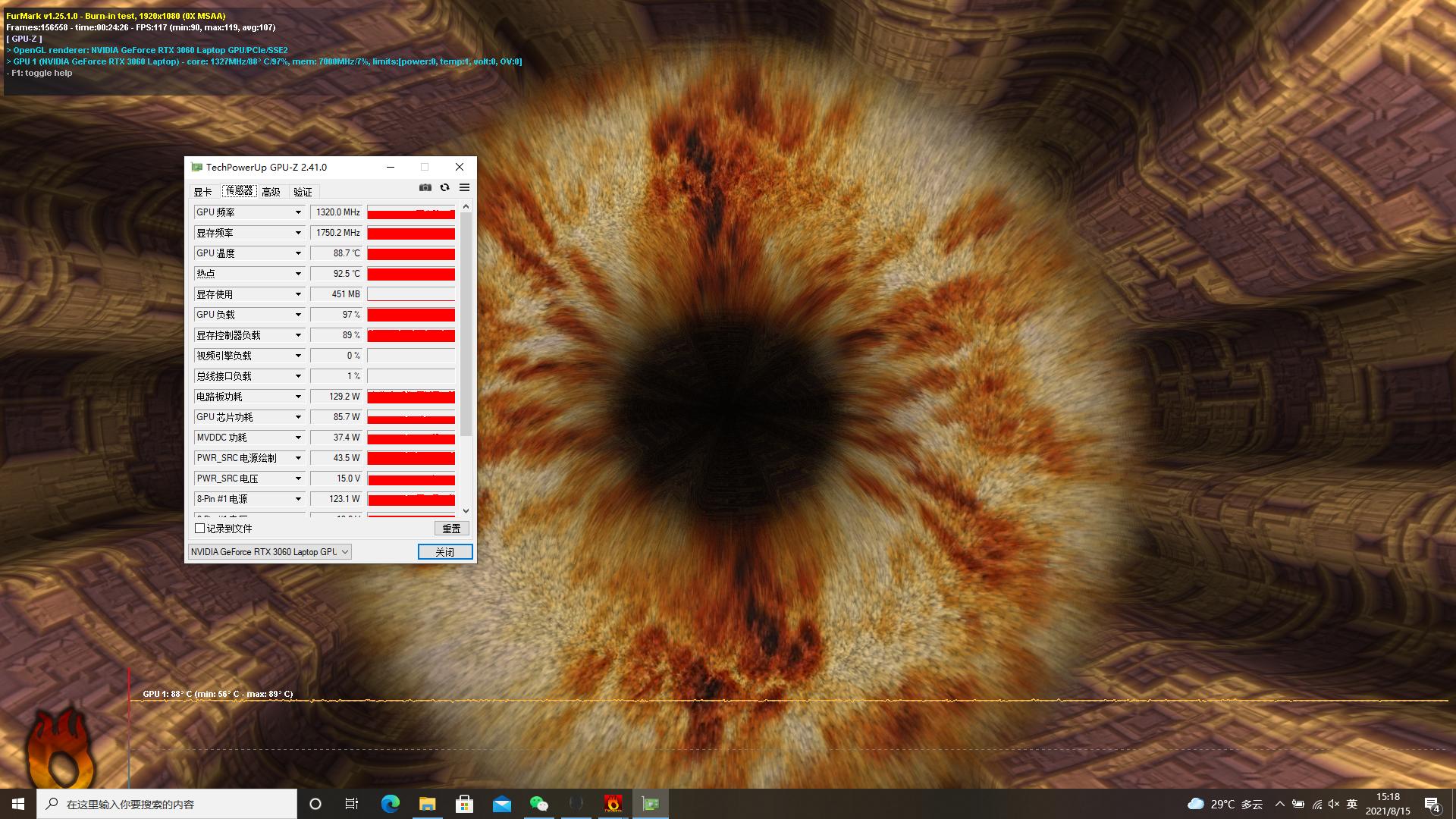Viewport: 1456px width, 819px height.
Task: Enable the 记录到文件 checkbox
Action: tap(200, 529)
